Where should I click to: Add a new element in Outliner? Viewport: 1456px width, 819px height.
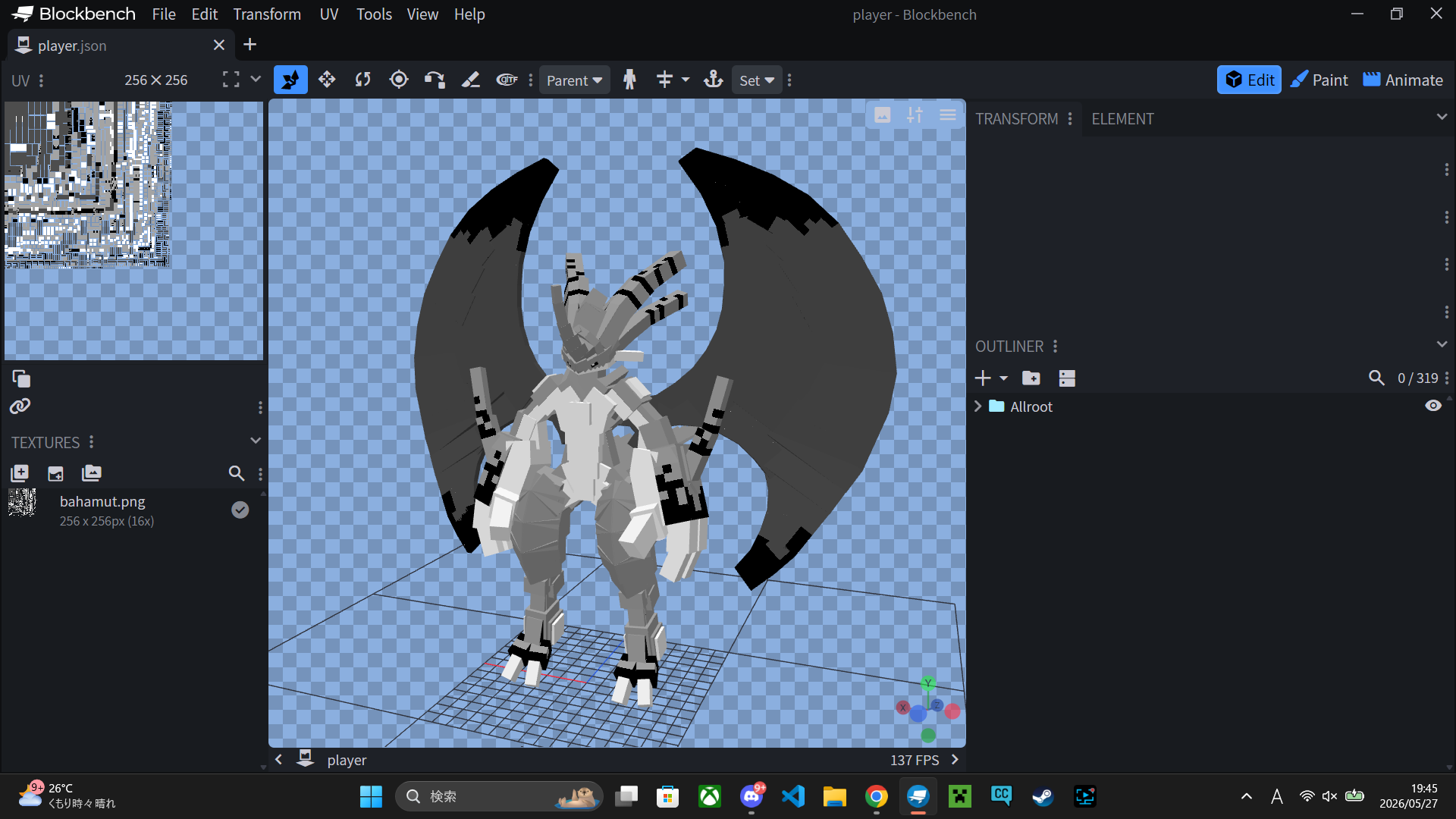pos(983,378)
